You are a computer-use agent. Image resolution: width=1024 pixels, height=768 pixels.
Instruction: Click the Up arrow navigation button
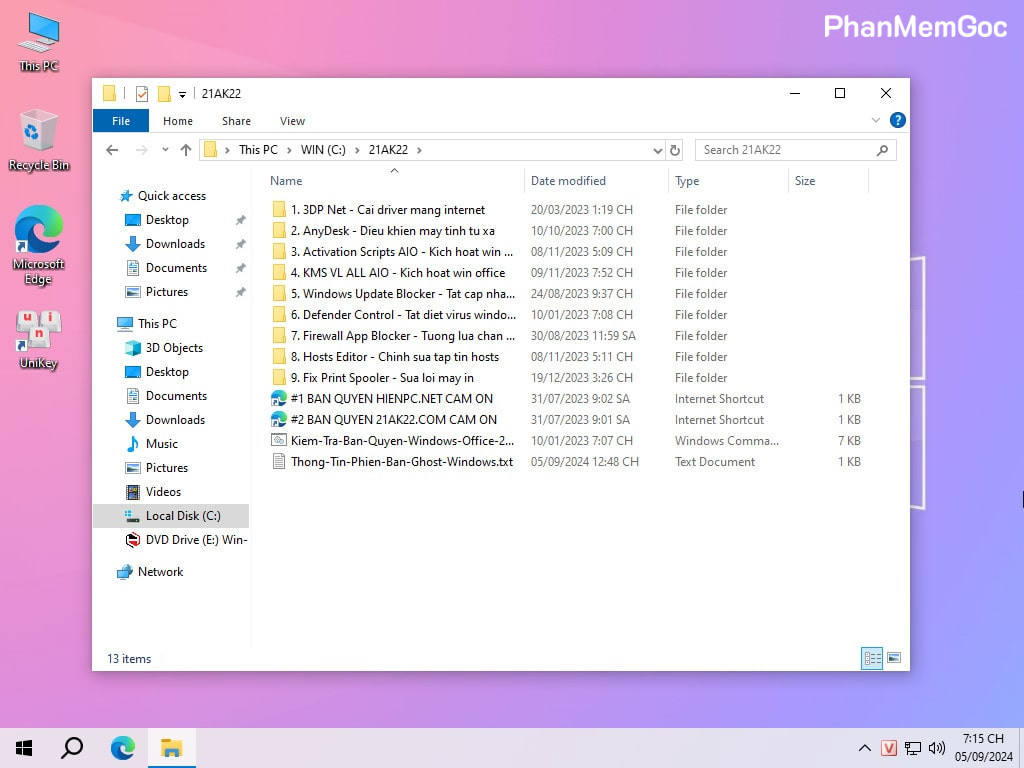185,150
